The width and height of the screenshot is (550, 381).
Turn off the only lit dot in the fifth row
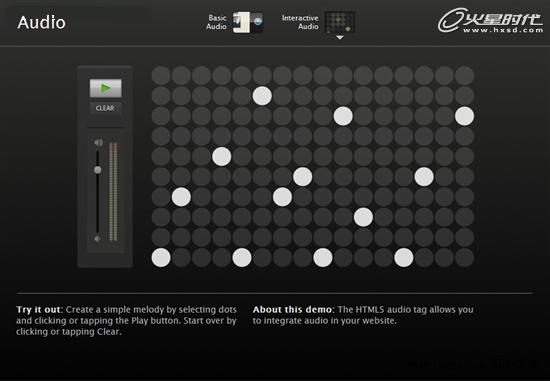pos(222,156)
